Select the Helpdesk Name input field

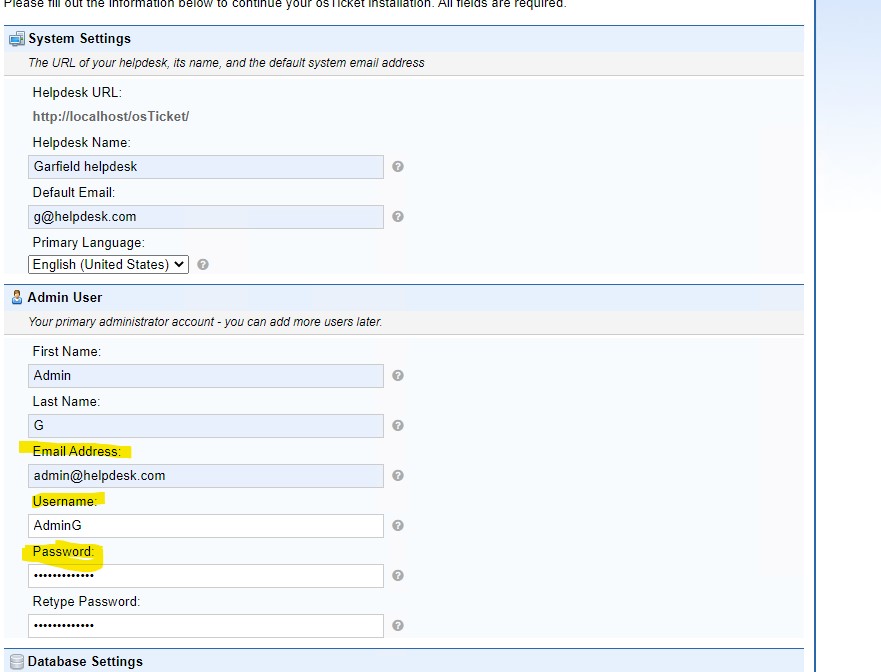click(205, 166)
